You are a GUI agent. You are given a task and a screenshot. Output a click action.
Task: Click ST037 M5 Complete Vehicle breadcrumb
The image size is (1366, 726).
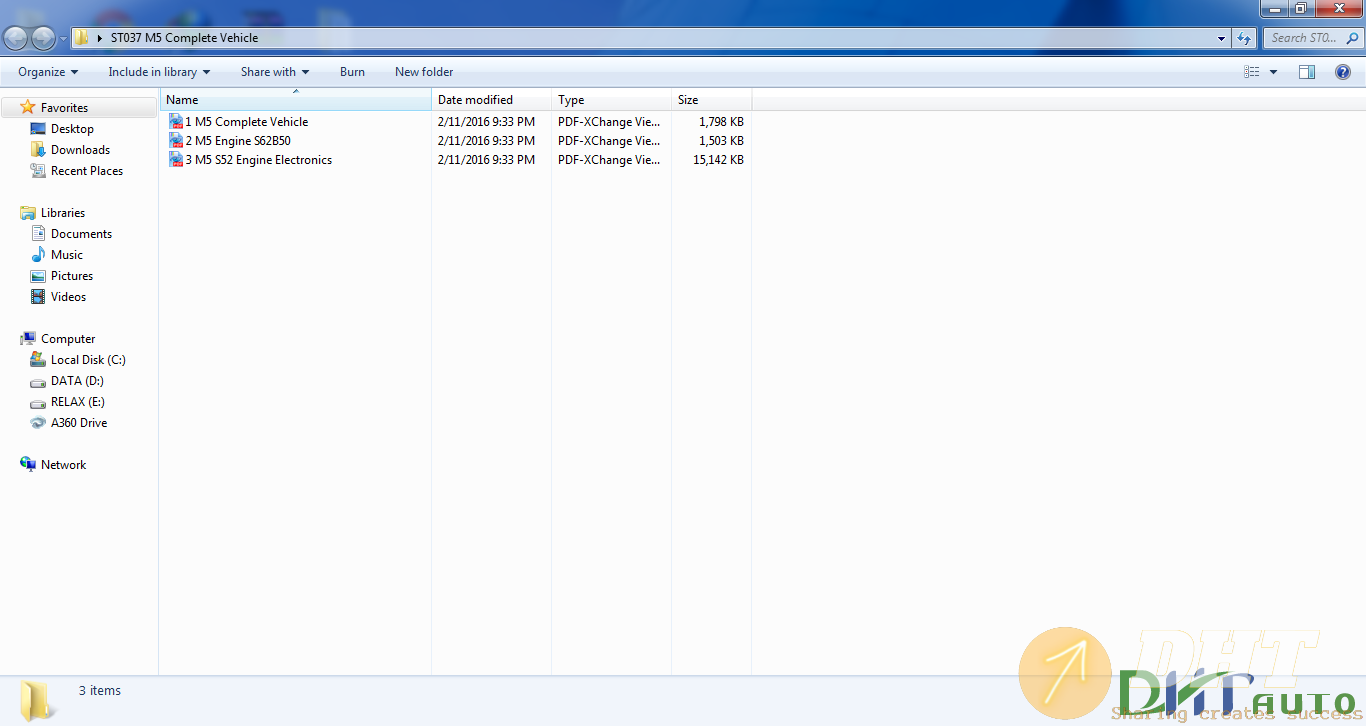point(184,38)
